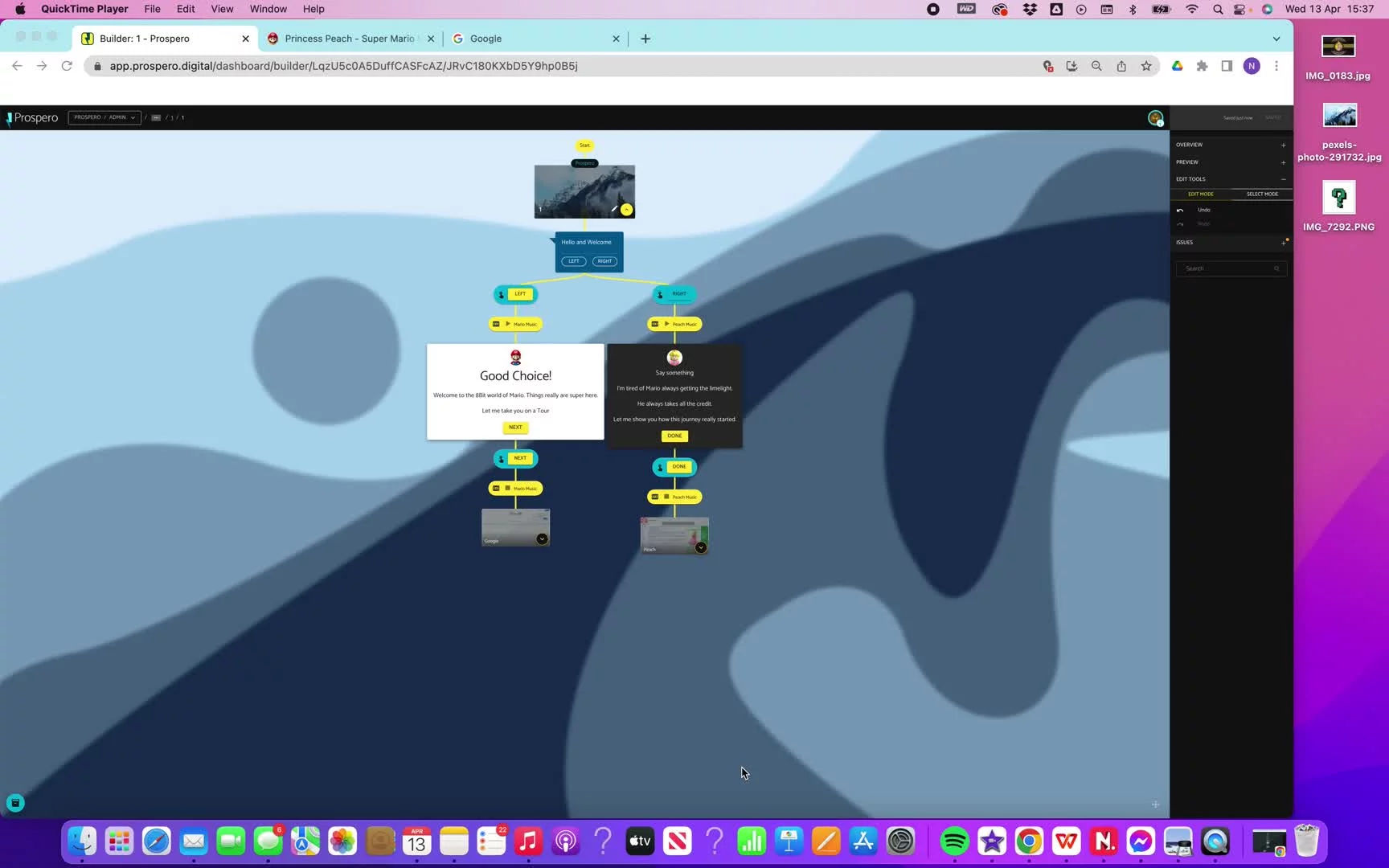This screenshot has height=868, width=1389.
Task: Click the Undo arrow icon
Action: click(x=1180, y=210)
